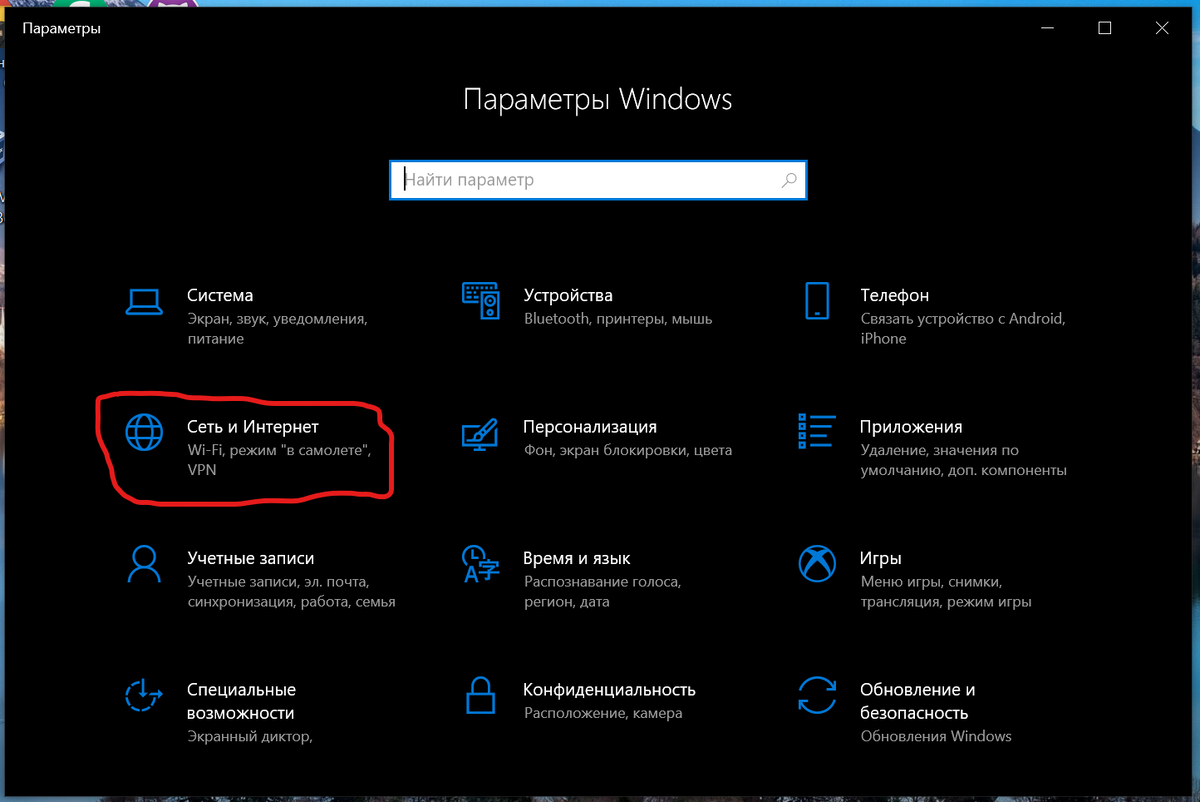Open the Время и язык label
The height and width of the screenshot is (802, 1200).
click(577, 558)
